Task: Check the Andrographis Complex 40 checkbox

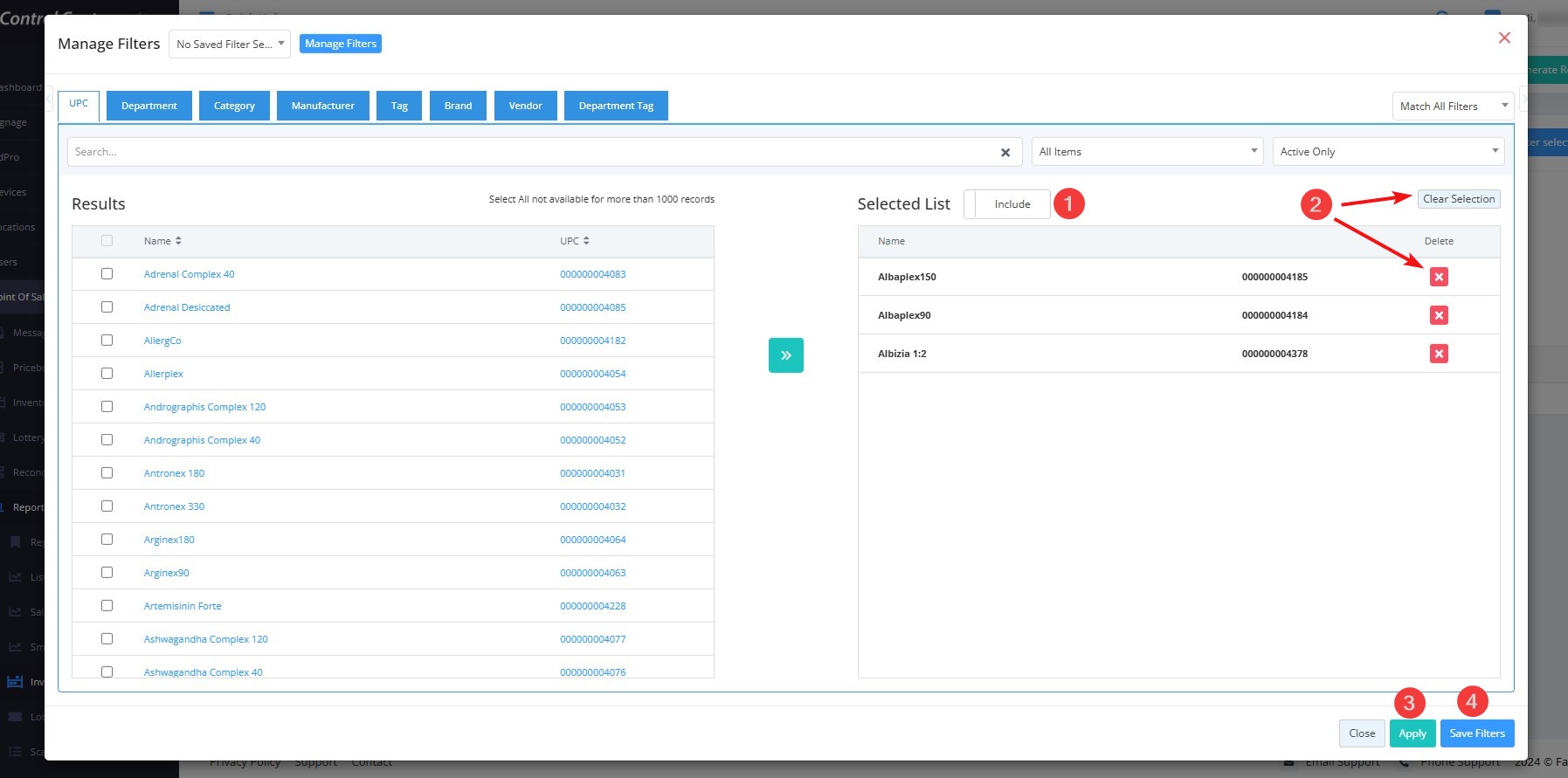Action: [x=107, y=440]
